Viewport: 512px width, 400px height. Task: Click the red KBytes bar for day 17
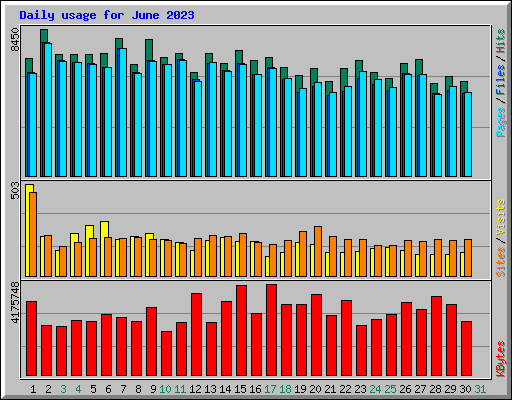click(272, 330)
